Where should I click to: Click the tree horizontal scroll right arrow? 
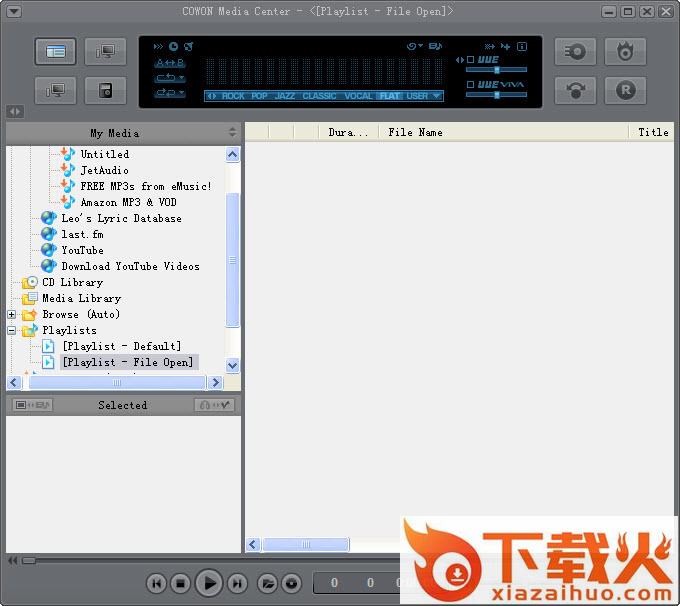(x=215, y=382)
